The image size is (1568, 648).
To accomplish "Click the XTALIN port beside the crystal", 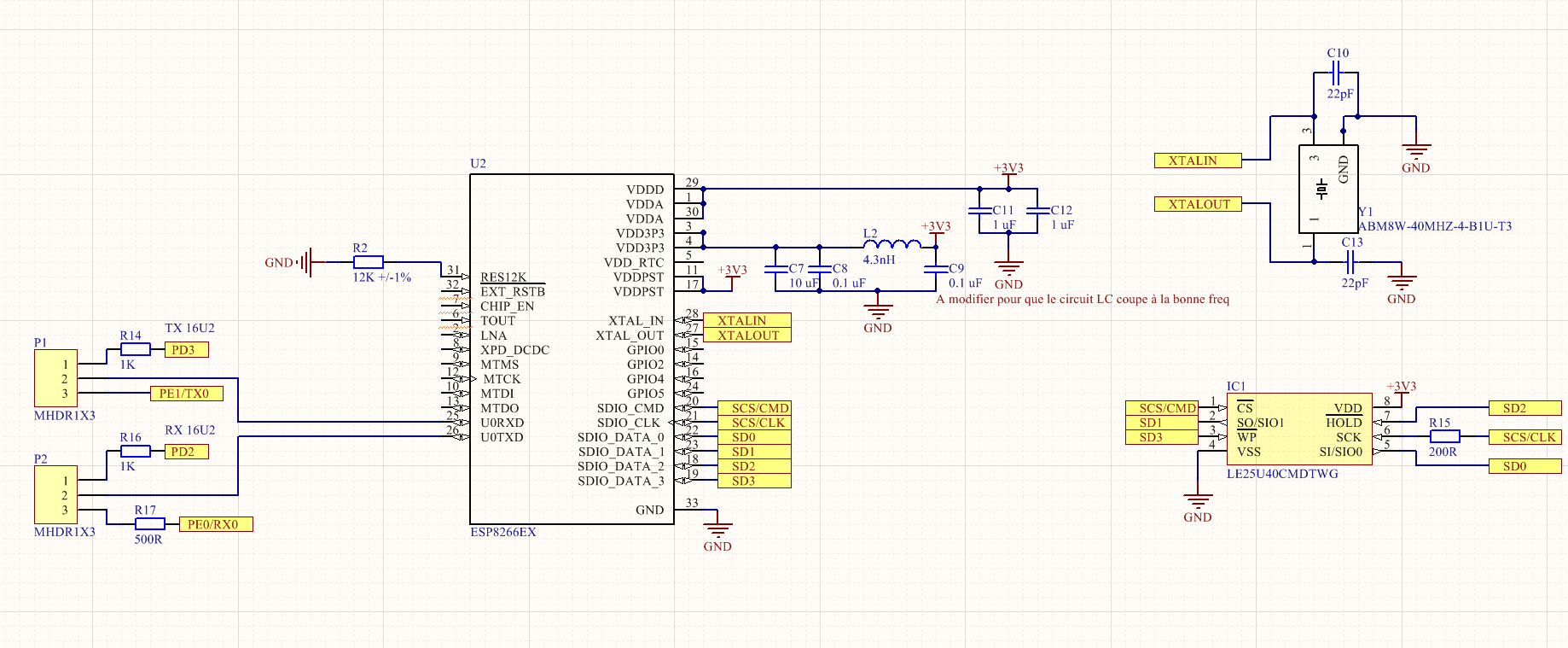I will [x=1198, y=161].
